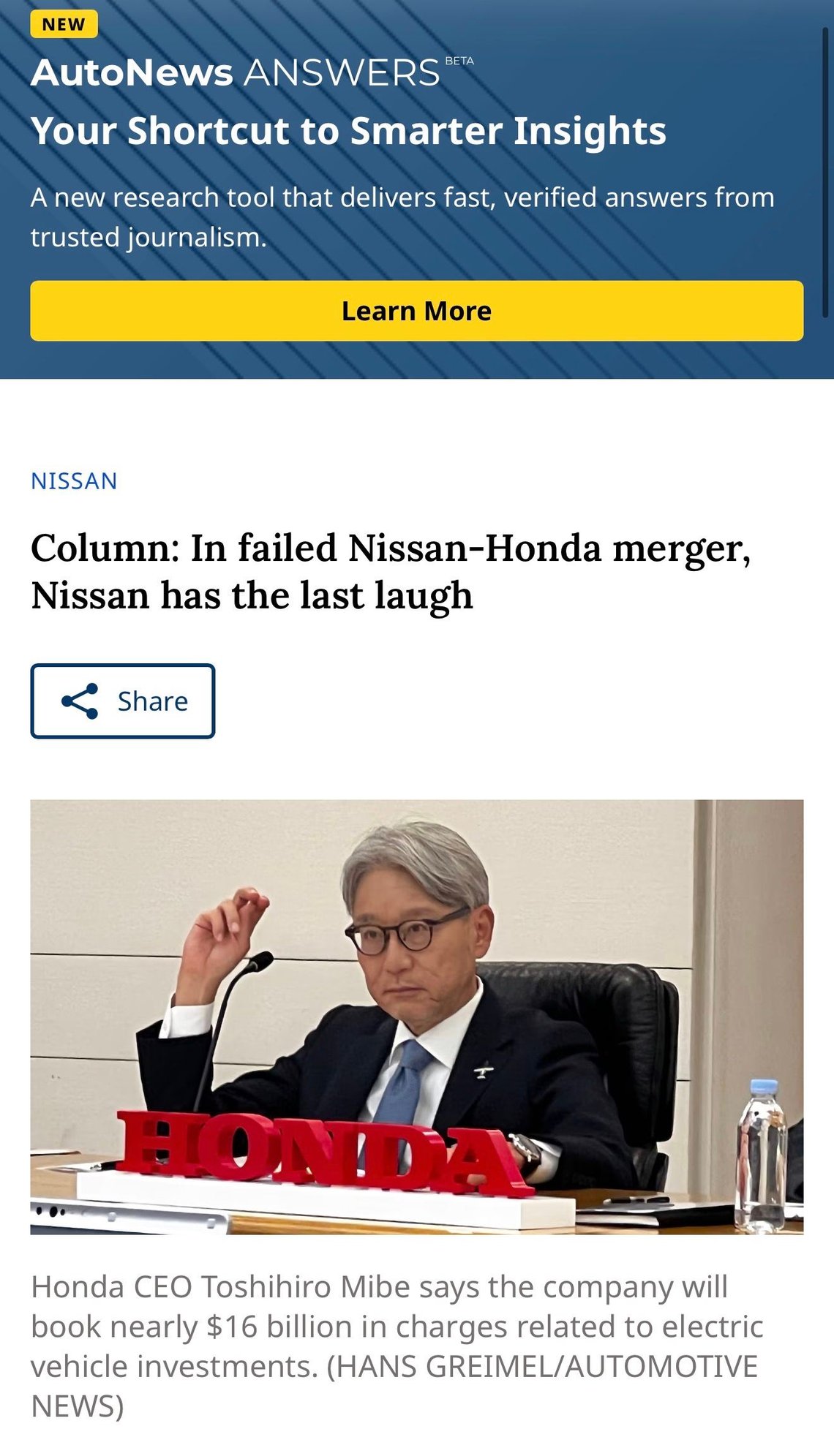This screenshot has height=1456, width=834.
Task: Tap 'Your Shortcut to Smarter Insights' heading
Action: click(348, 131)
